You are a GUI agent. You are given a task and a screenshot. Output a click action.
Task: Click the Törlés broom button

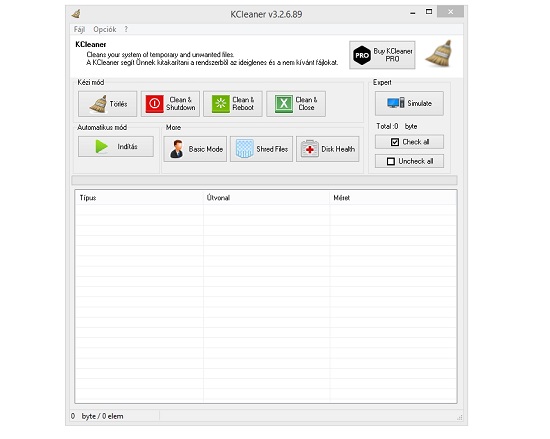tap(107, 104)
